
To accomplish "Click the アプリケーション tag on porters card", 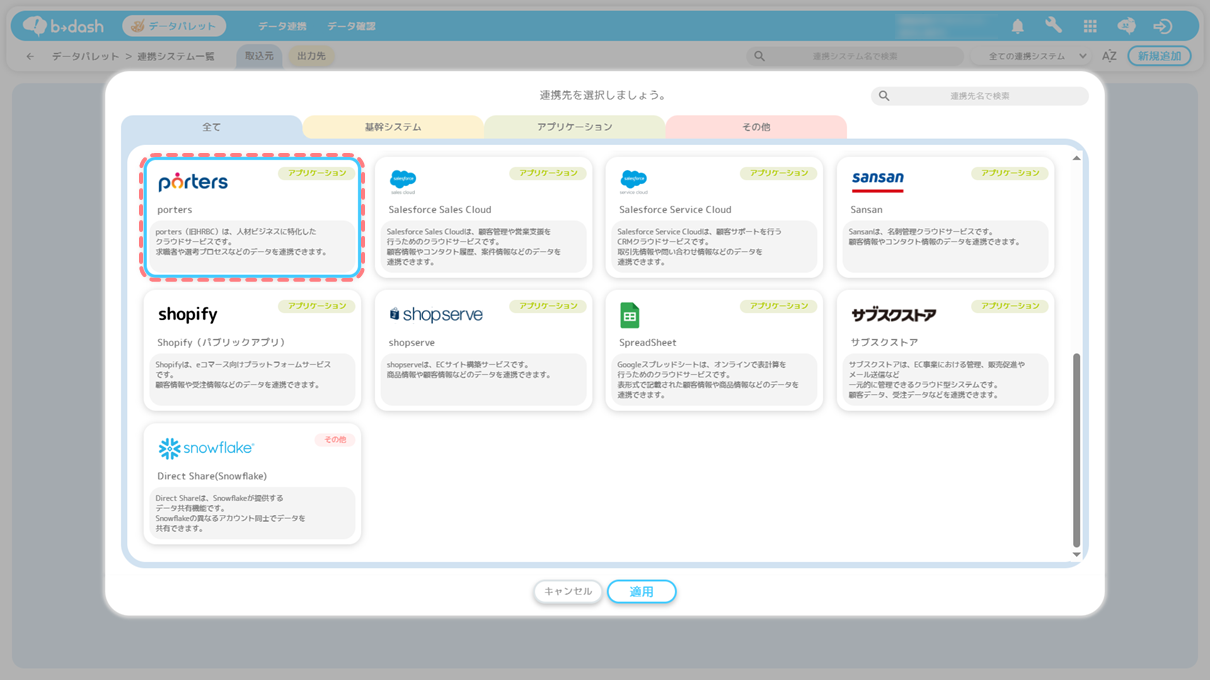I will (x=317, y=173).
